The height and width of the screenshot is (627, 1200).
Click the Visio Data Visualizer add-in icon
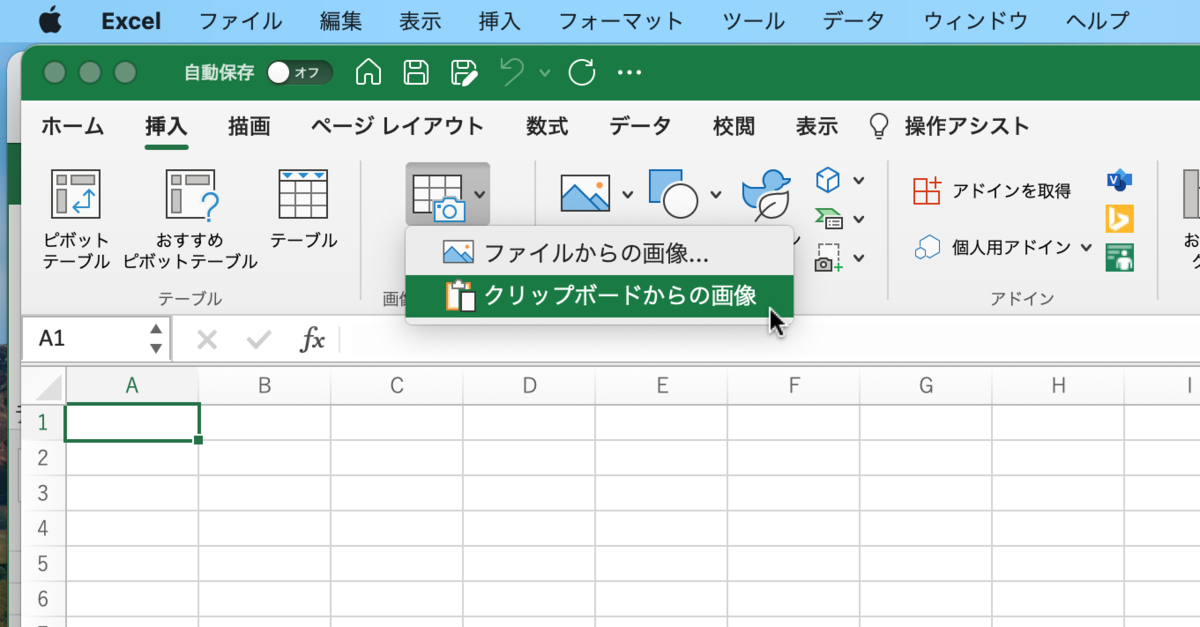pyautogui.click(x=1119, y=180)
